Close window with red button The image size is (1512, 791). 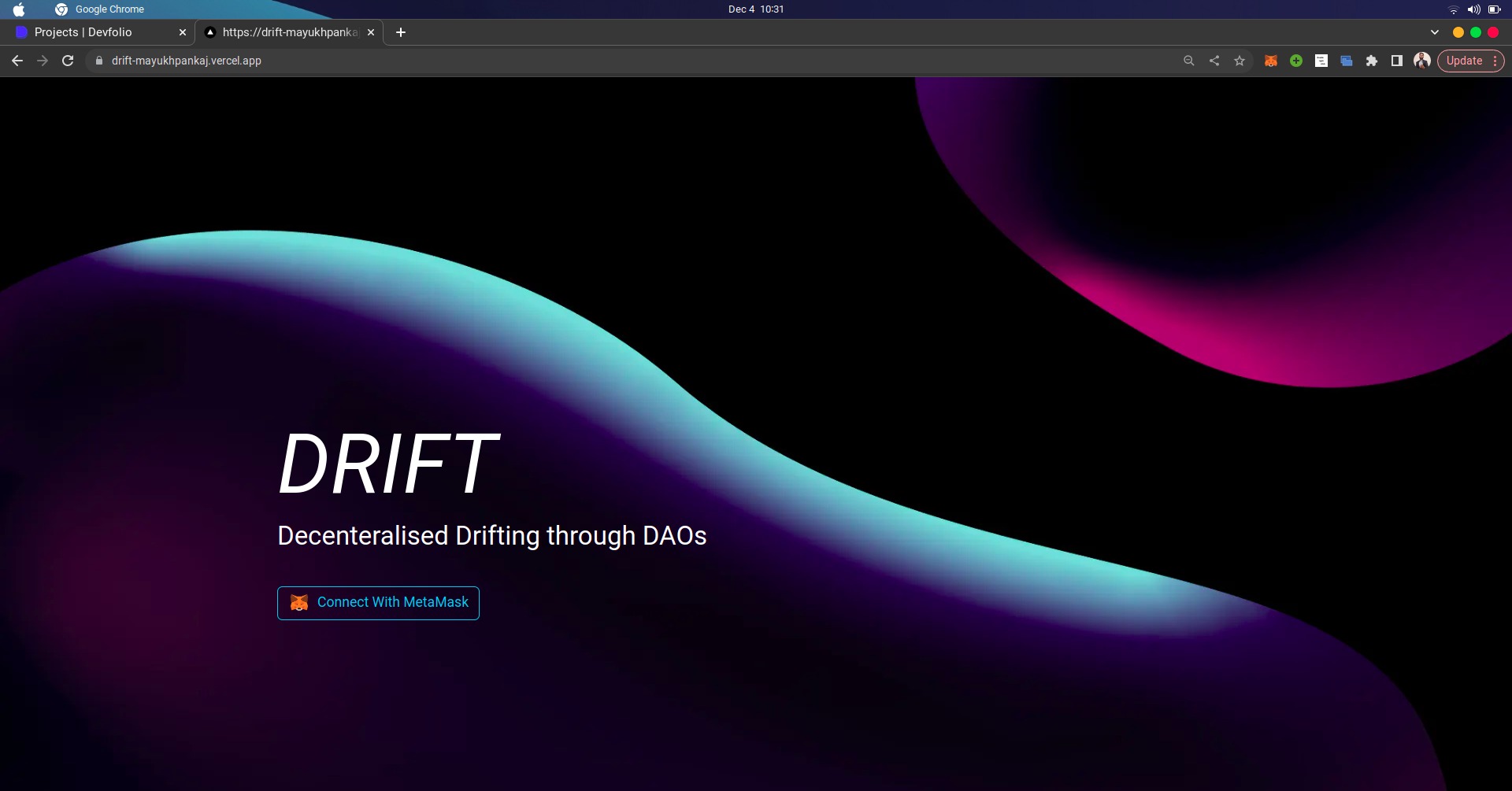[x=1493, y=32]
